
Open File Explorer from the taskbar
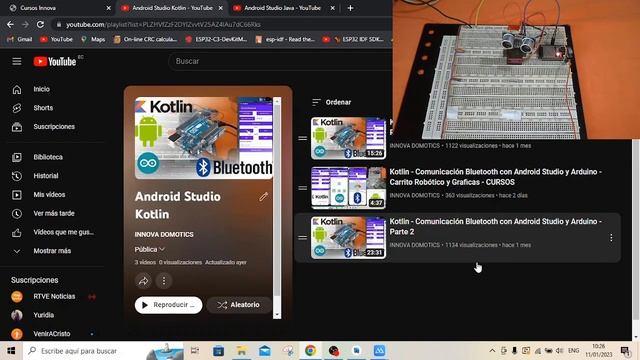point(242,351)
